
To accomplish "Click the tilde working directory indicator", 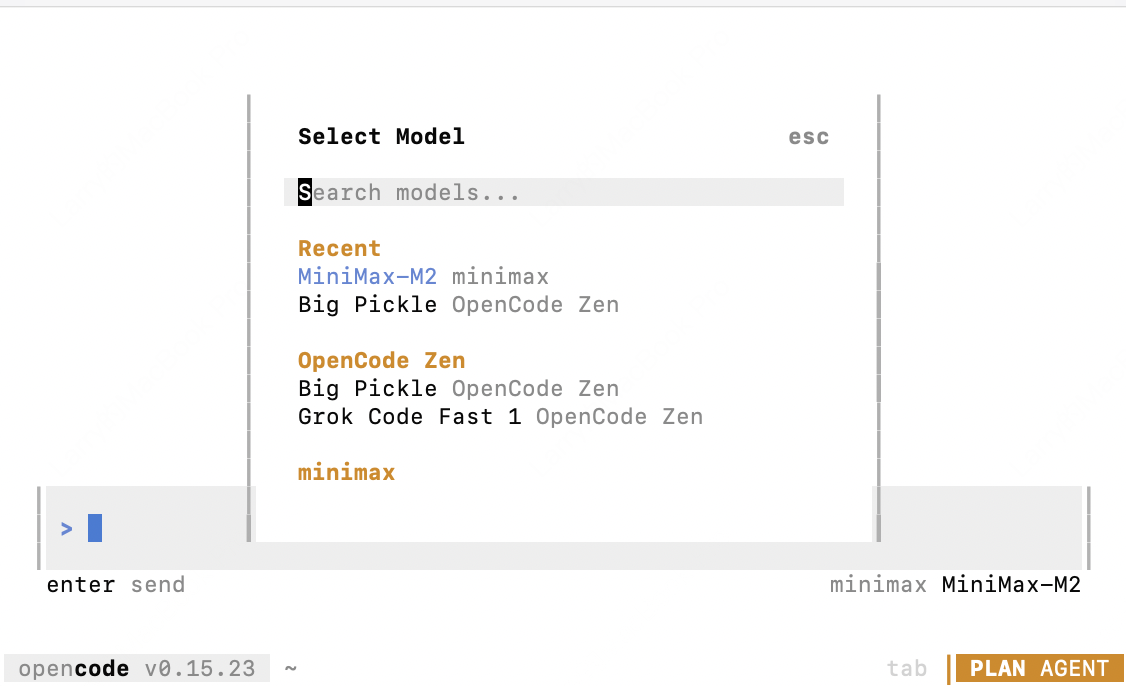I will (290, 668).
